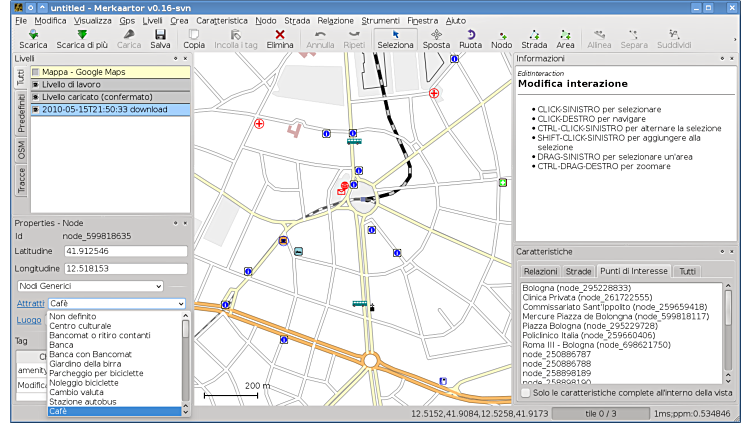Select the Sposta move tool
Screen dimensions: 752x423
(436, 39)
